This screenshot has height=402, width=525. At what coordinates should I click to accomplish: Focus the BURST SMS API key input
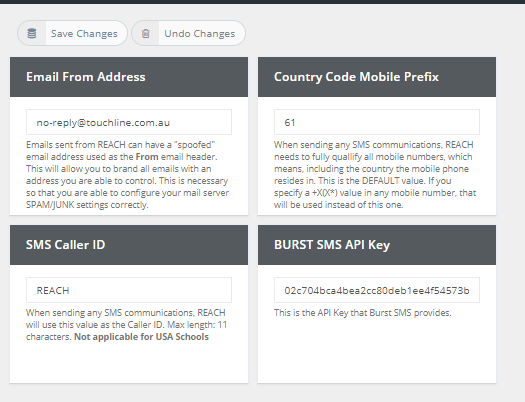tap(377, 290)
